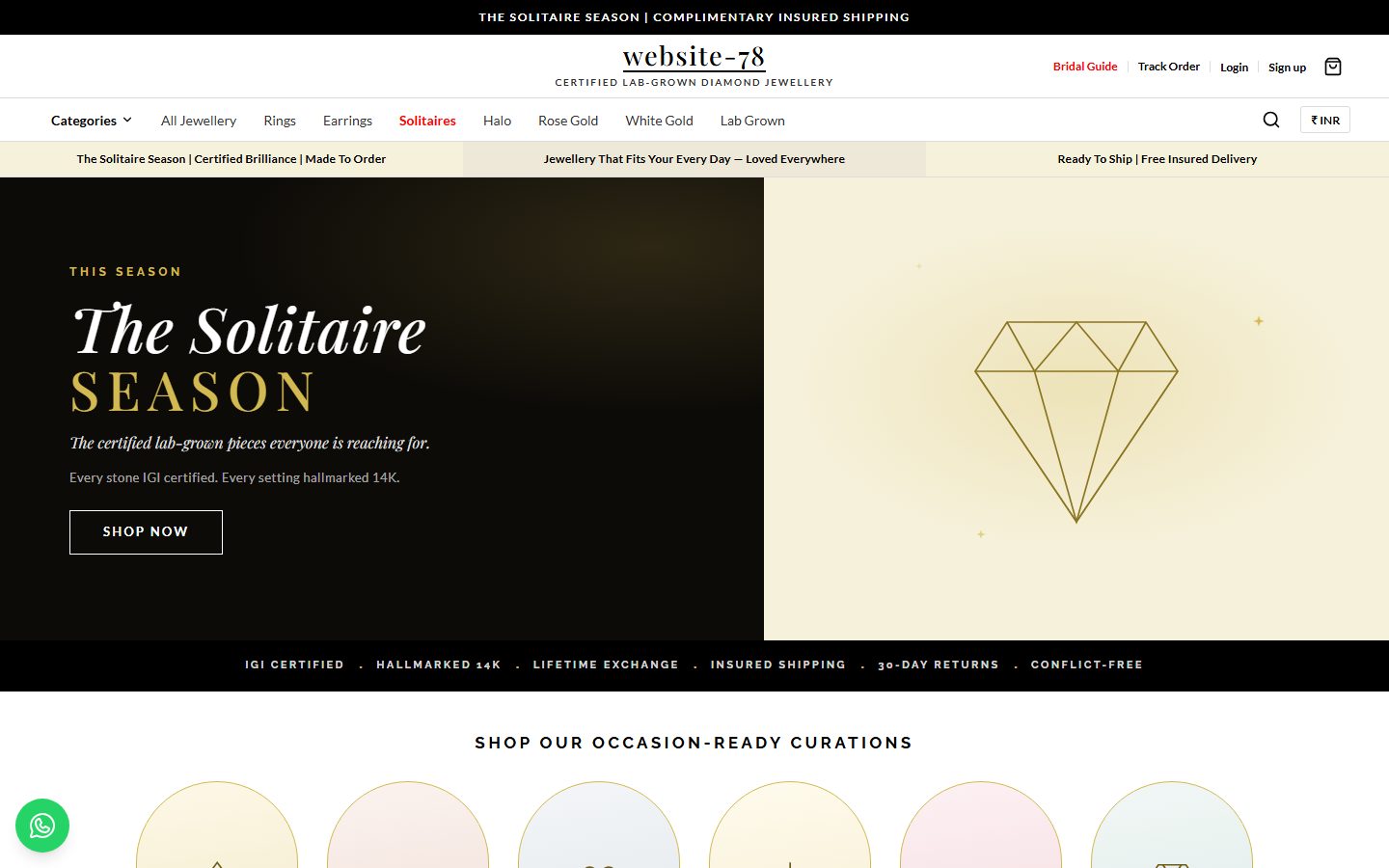The image size is (1389, 868).
Task: Go to Rings category
Action: click(x=280, y=121)
